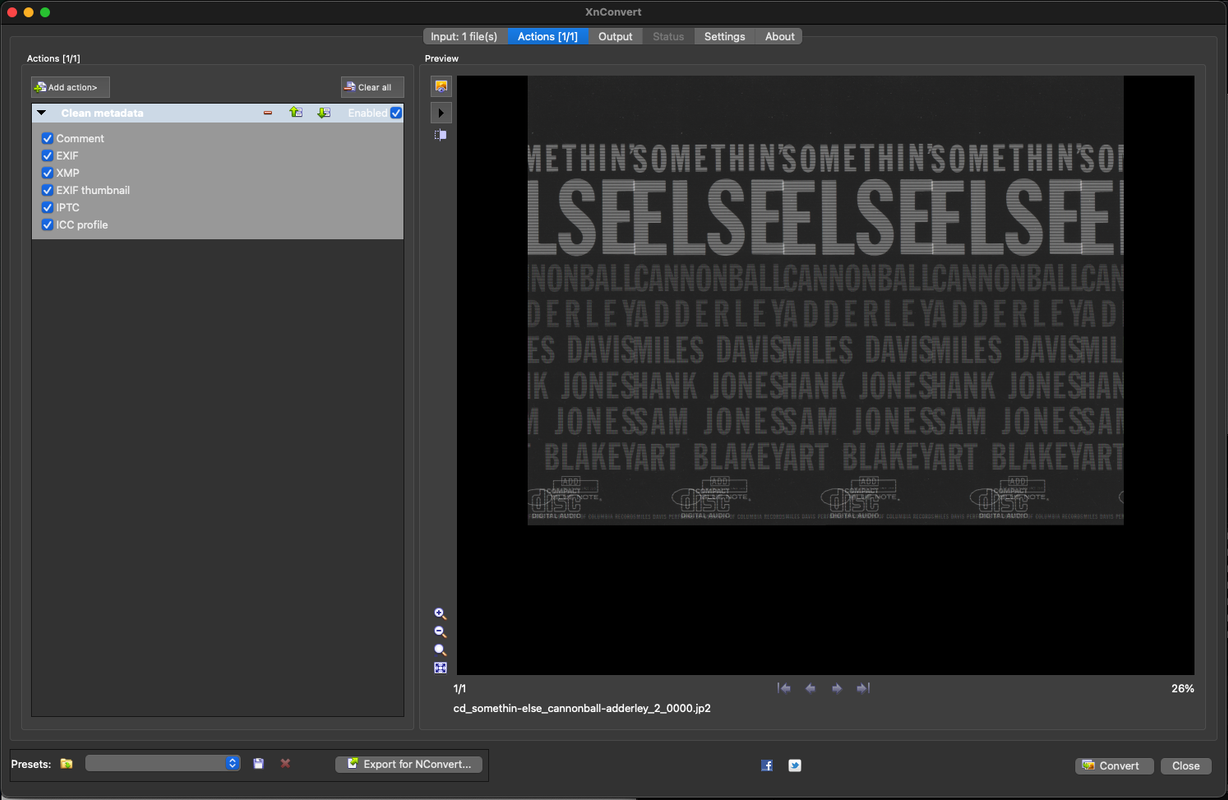Select the Actions [1/1] tab
This screenshot has height=800, width=1228.
[x=547, y=36]
